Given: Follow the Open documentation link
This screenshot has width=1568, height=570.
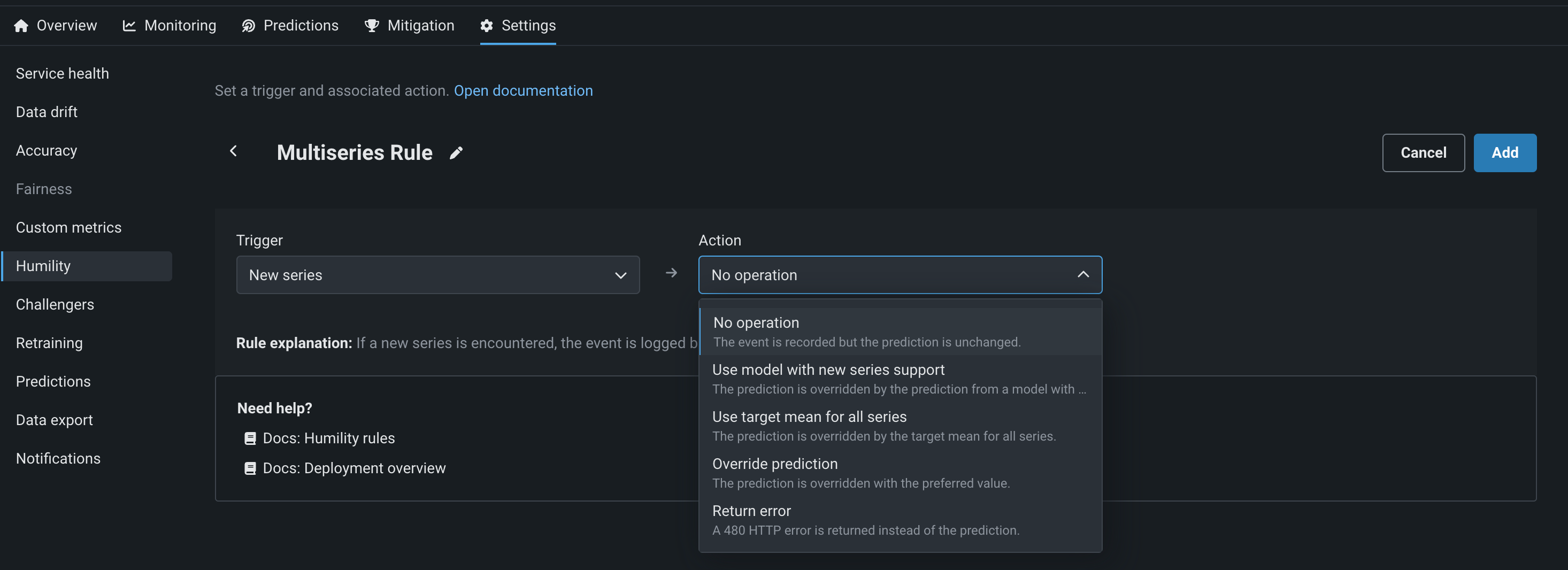Looking at the screenshot, I should point(523,91).
